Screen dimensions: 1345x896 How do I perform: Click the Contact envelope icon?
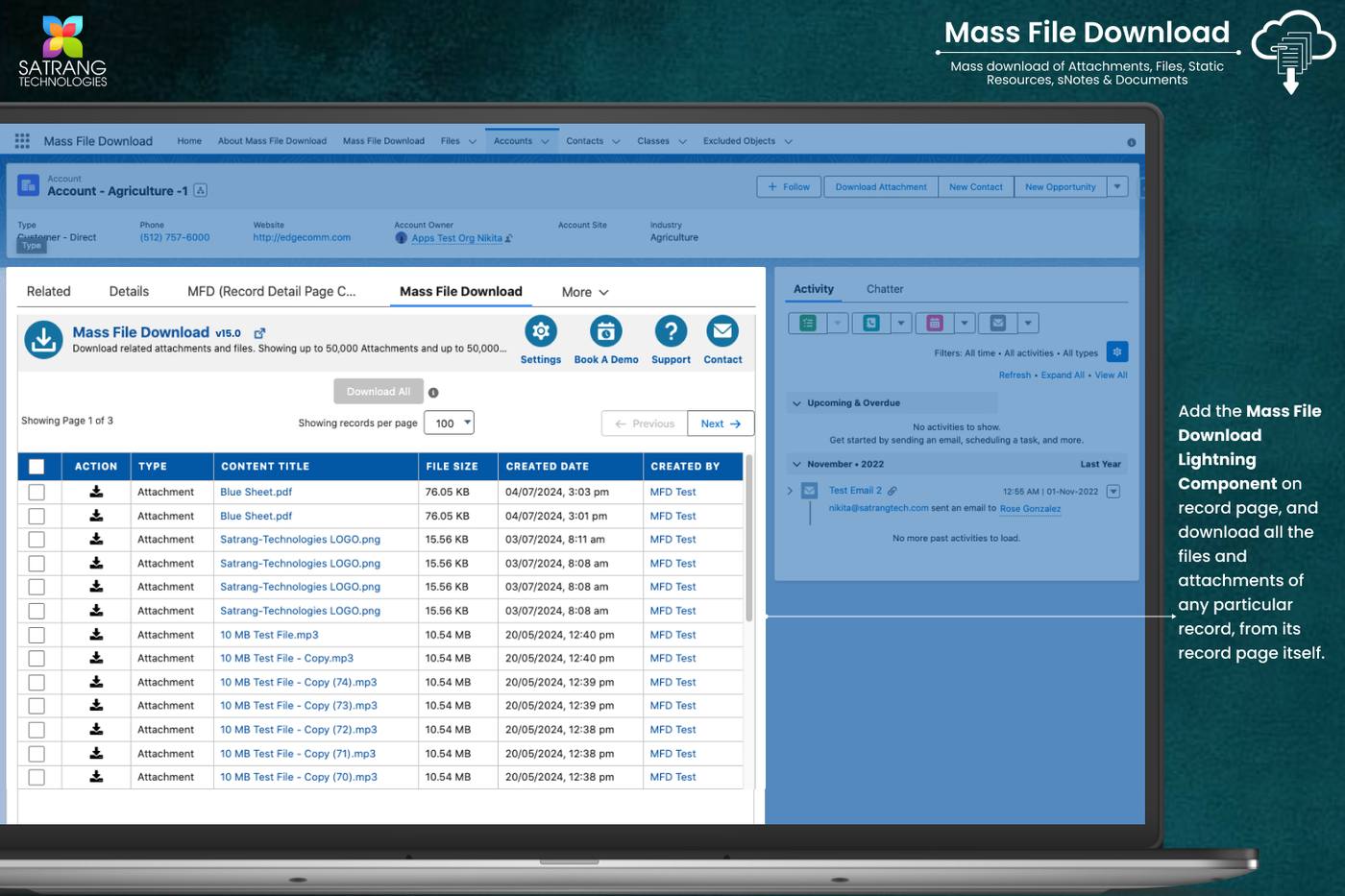(722, 331)
